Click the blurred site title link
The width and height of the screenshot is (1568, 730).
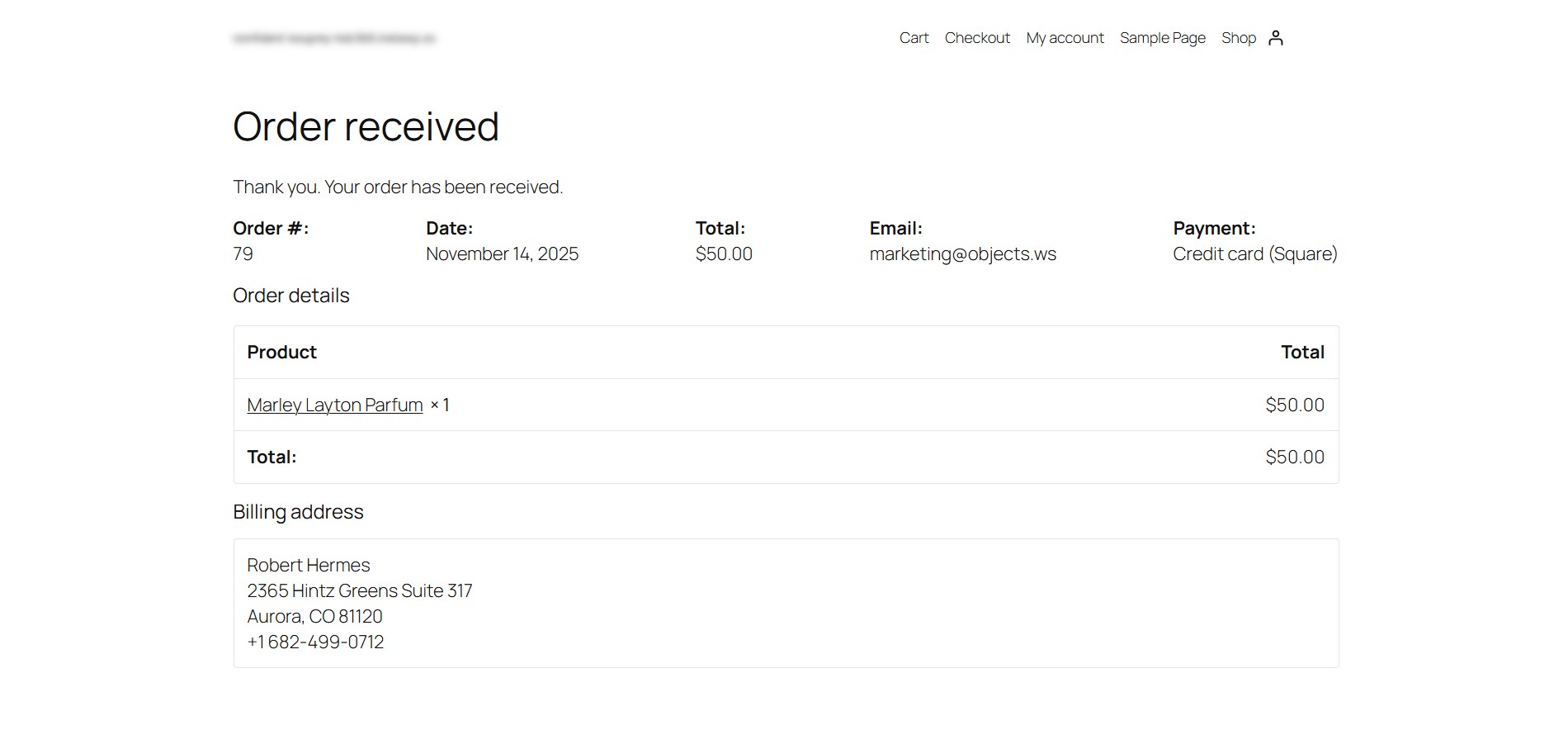point(334,38)
